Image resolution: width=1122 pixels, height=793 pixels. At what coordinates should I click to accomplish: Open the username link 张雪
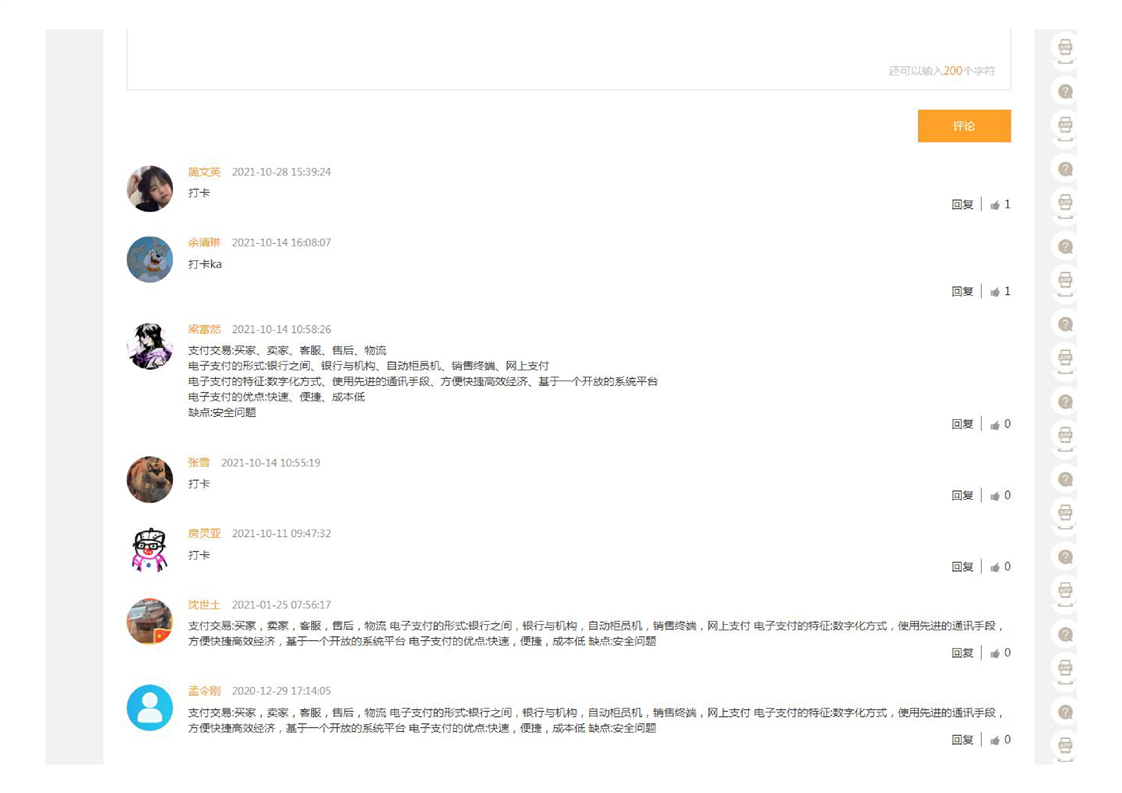coord(199,463)
